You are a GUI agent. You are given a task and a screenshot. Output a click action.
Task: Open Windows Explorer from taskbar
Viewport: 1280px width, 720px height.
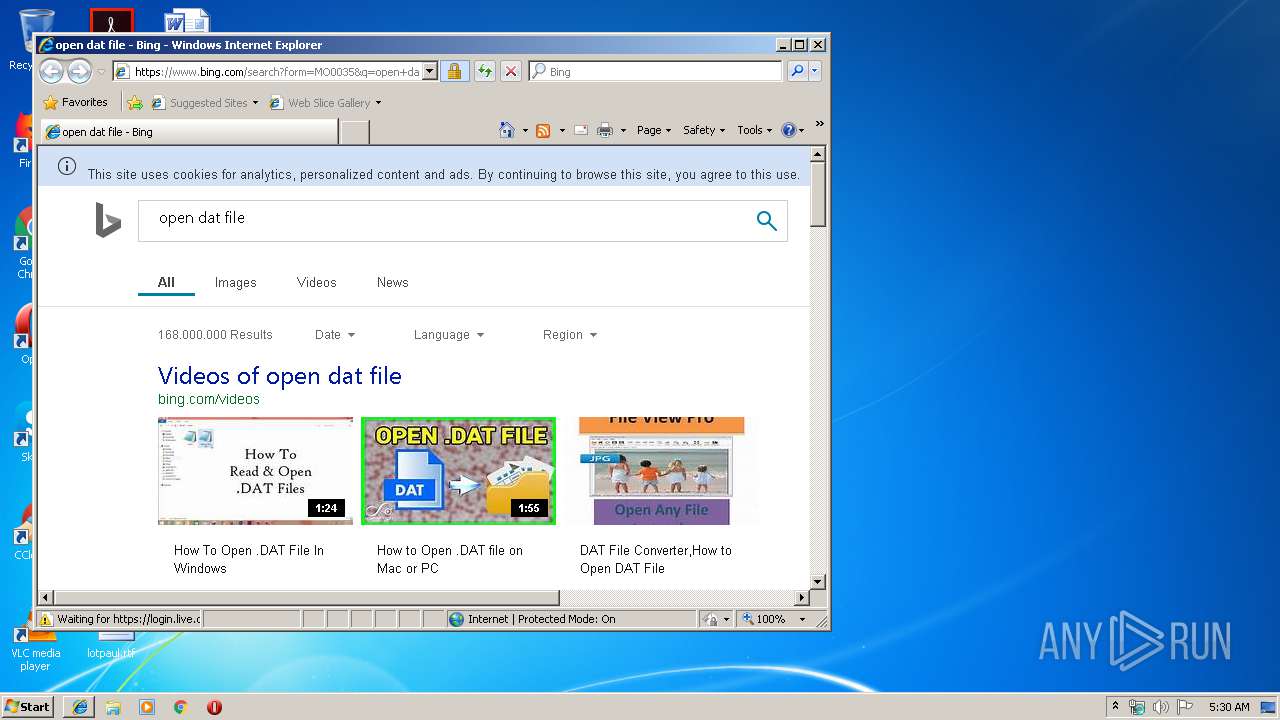(x=113, y=707)
